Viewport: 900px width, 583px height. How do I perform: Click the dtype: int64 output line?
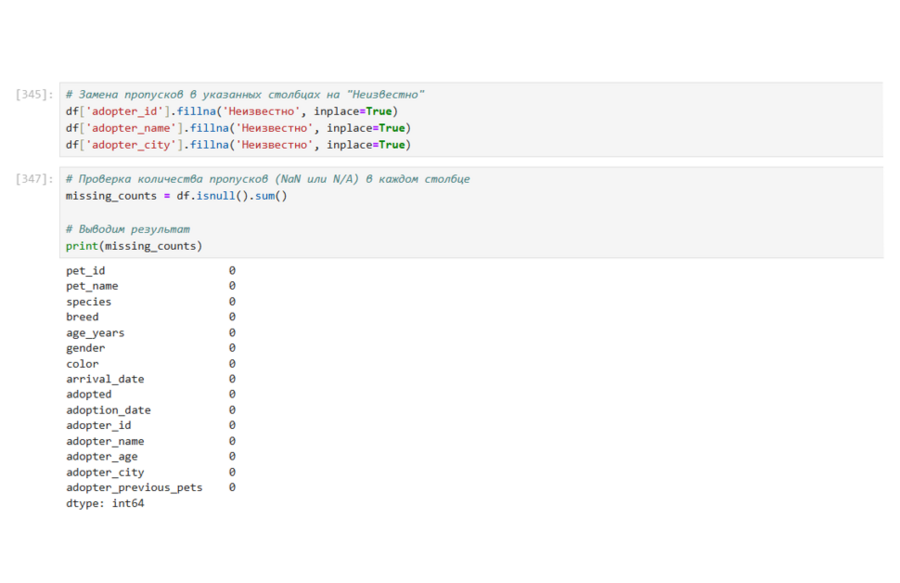[x=105, y=503]
